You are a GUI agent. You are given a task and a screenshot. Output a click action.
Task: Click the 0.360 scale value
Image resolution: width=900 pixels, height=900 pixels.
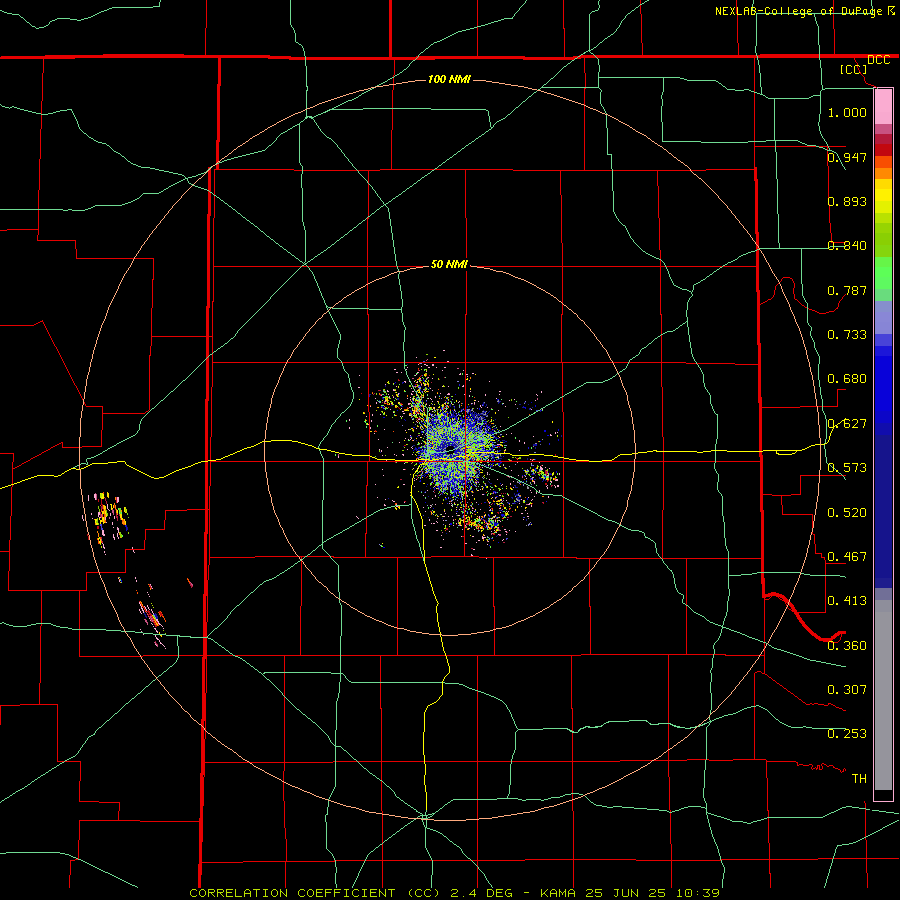tap(847, 645)
